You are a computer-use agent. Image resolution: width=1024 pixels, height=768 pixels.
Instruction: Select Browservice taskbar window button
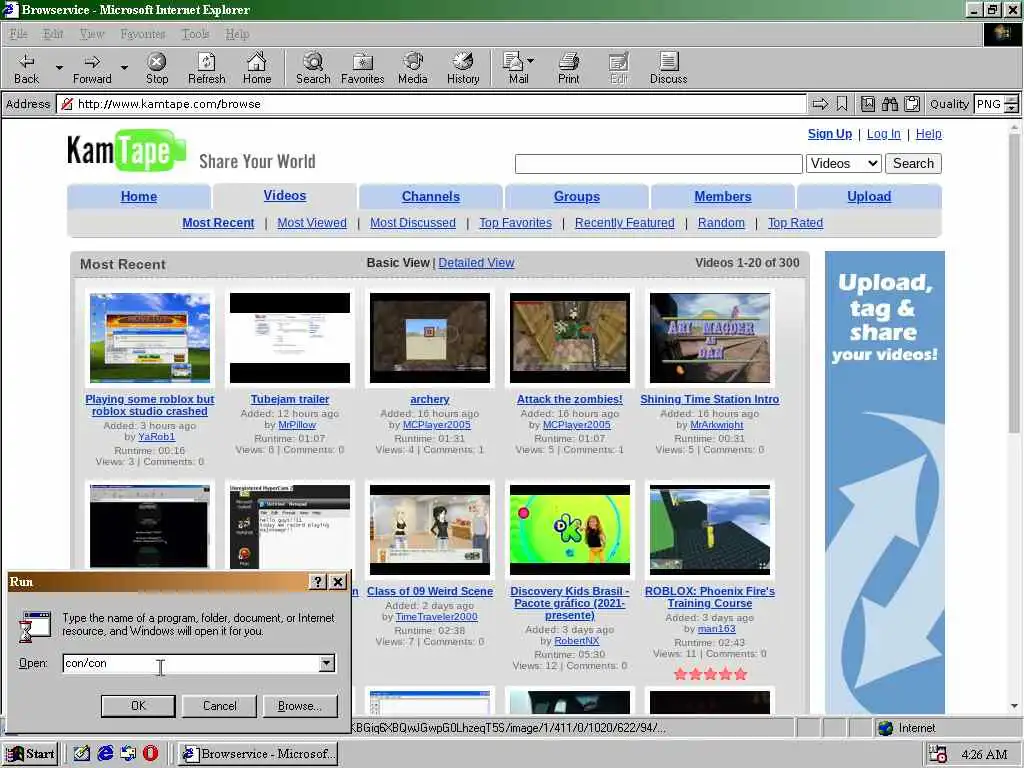(x=258, y=754)
